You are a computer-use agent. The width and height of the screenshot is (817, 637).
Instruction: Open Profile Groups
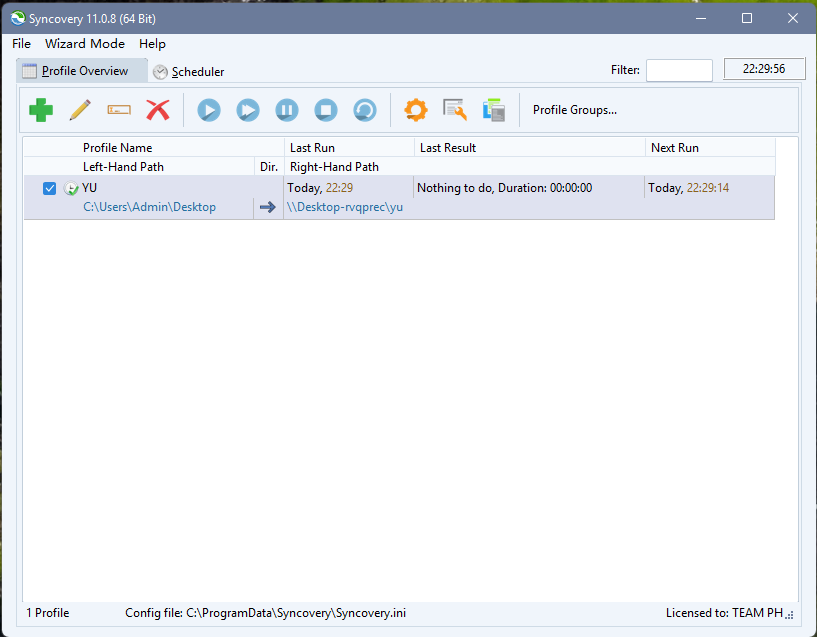(575, 110)
